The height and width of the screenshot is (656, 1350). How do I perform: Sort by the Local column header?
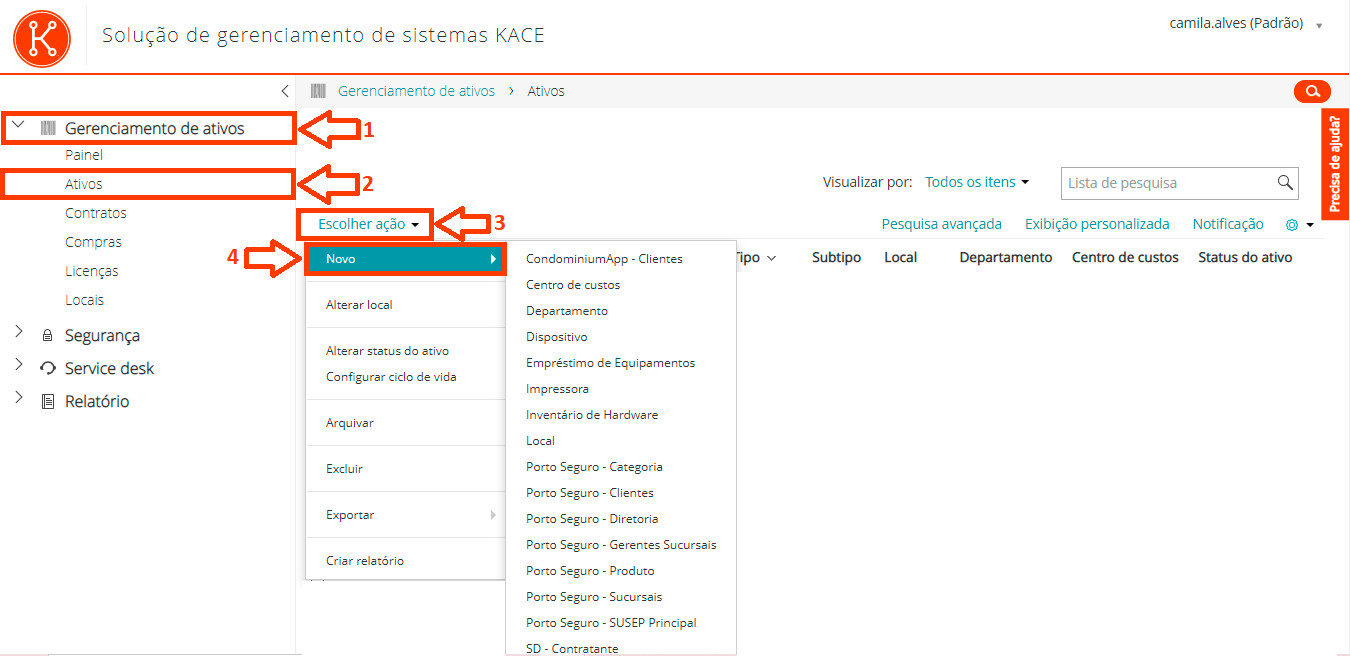coord(901,257)
